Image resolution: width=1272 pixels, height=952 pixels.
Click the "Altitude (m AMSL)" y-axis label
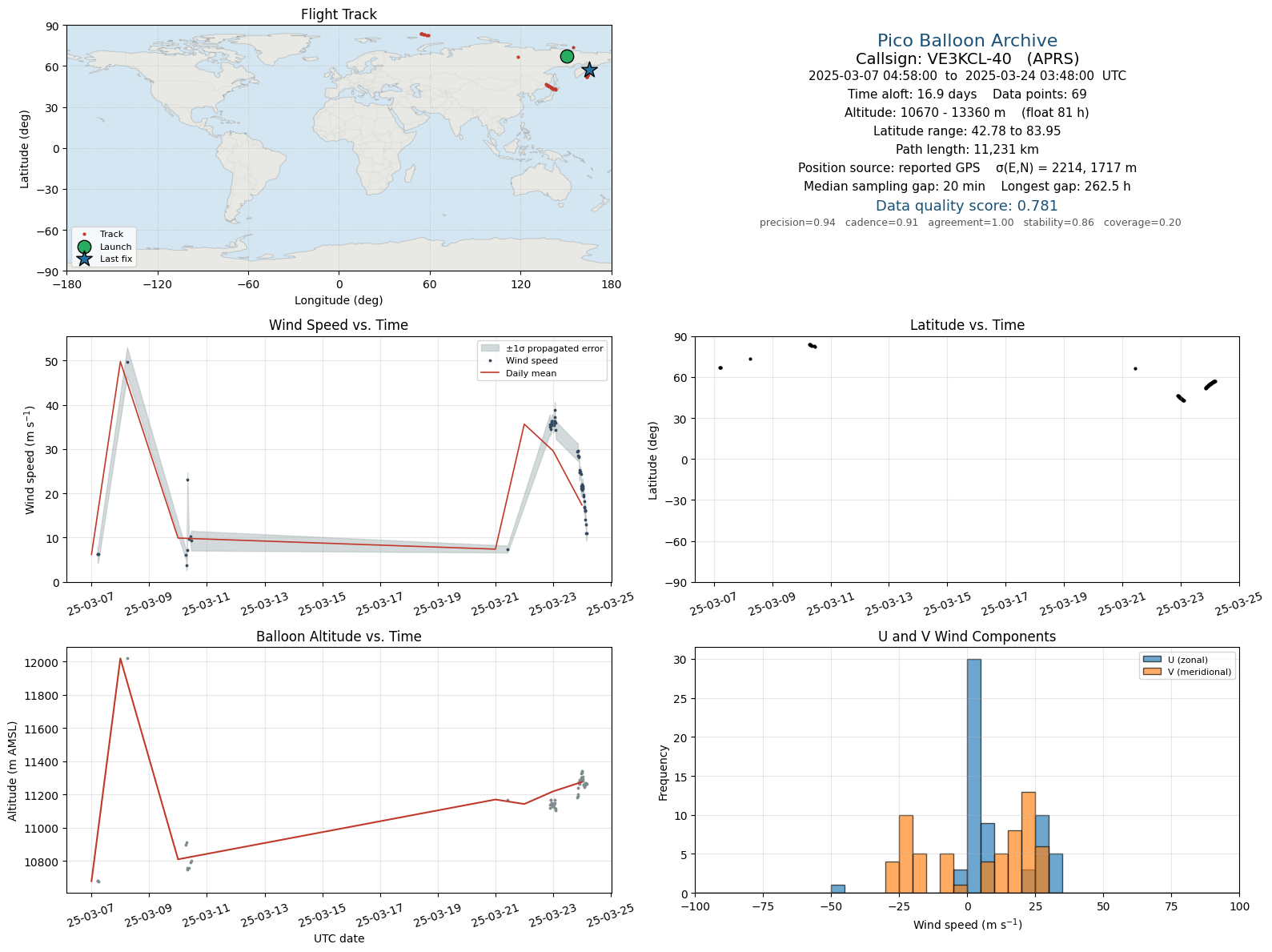13,770
